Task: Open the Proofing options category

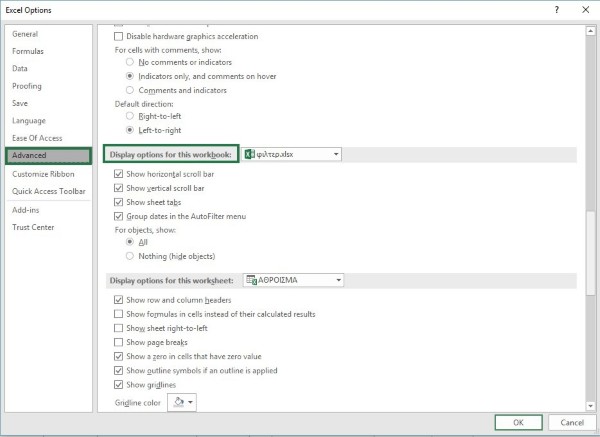Action: [27, 86]
